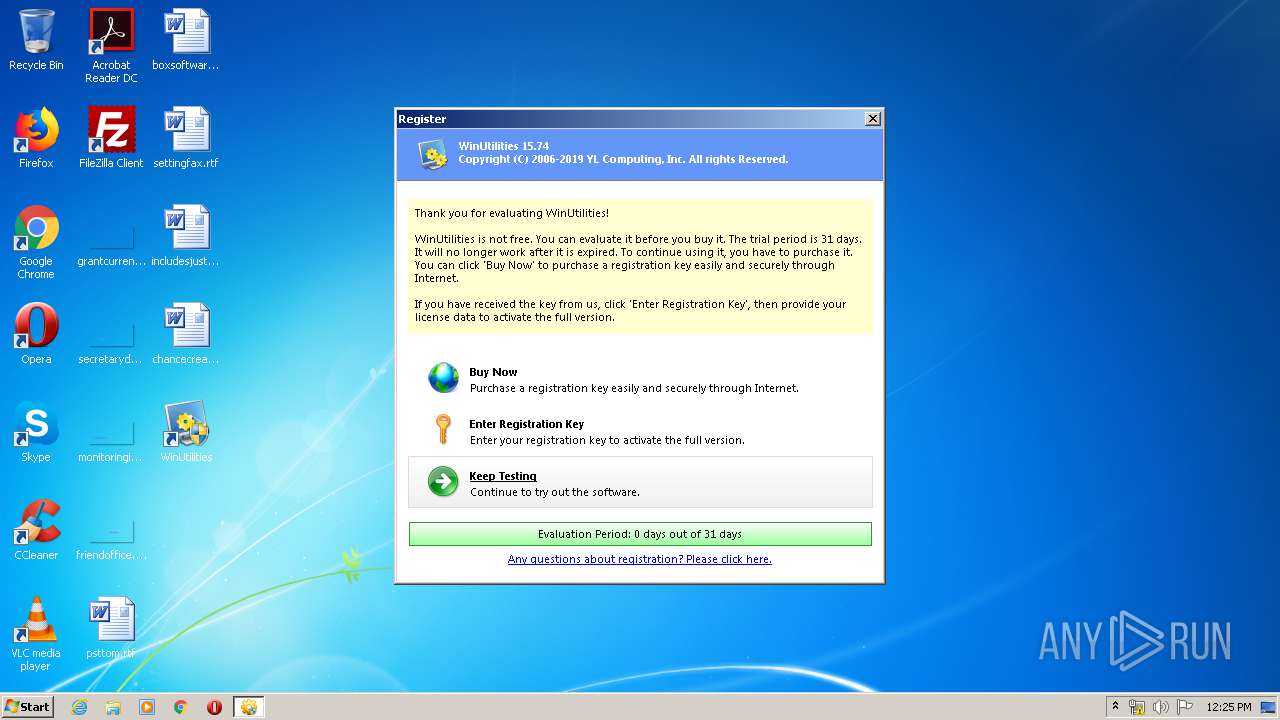Click the 'Thank you for evaluating WinUtilities!' text

(511, 213)
